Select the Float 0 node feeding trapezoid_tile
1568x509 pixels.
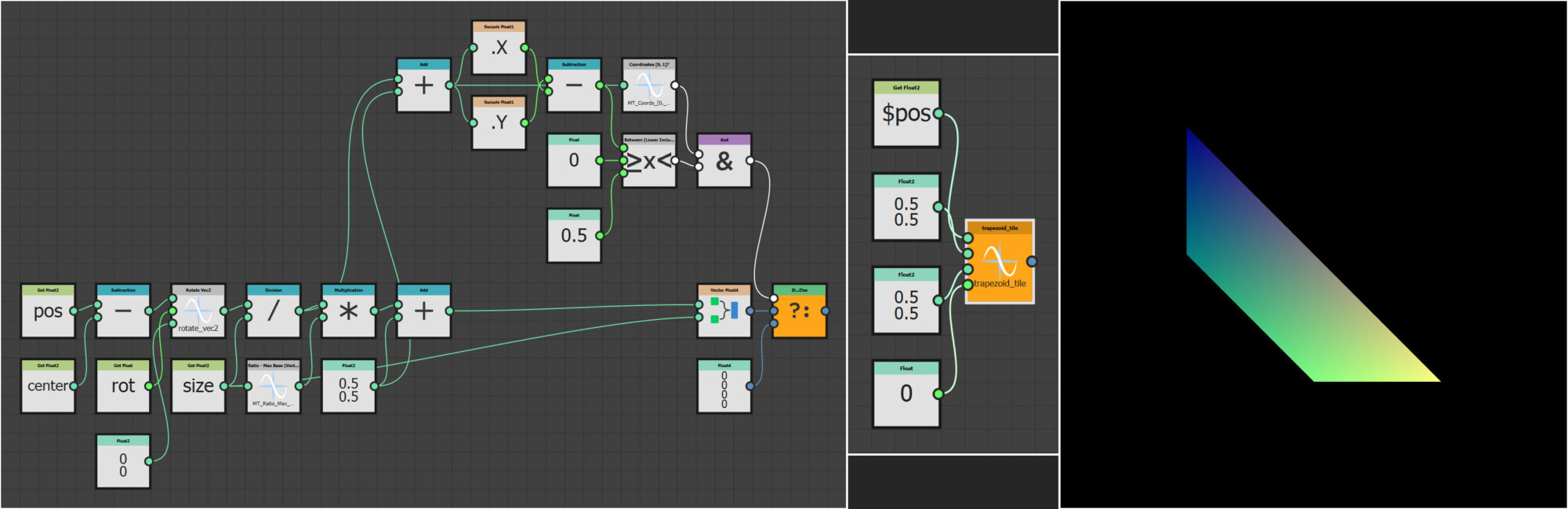point(906,394)
